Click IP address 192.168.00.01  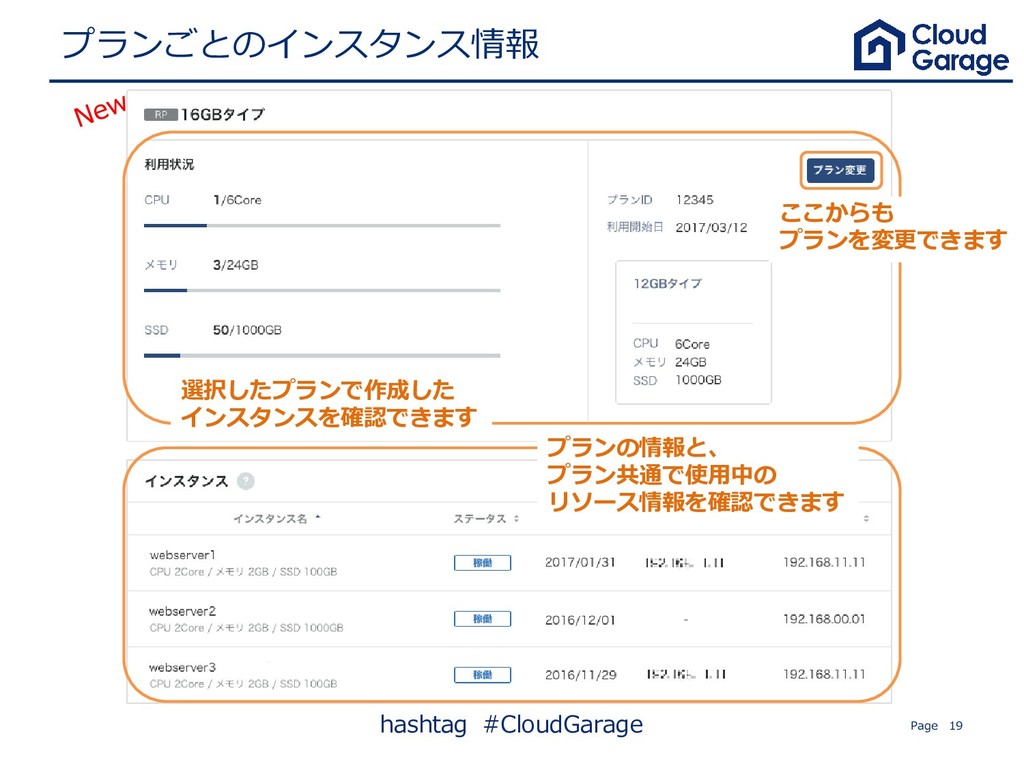pyautogui.click(x=824, y=618)
